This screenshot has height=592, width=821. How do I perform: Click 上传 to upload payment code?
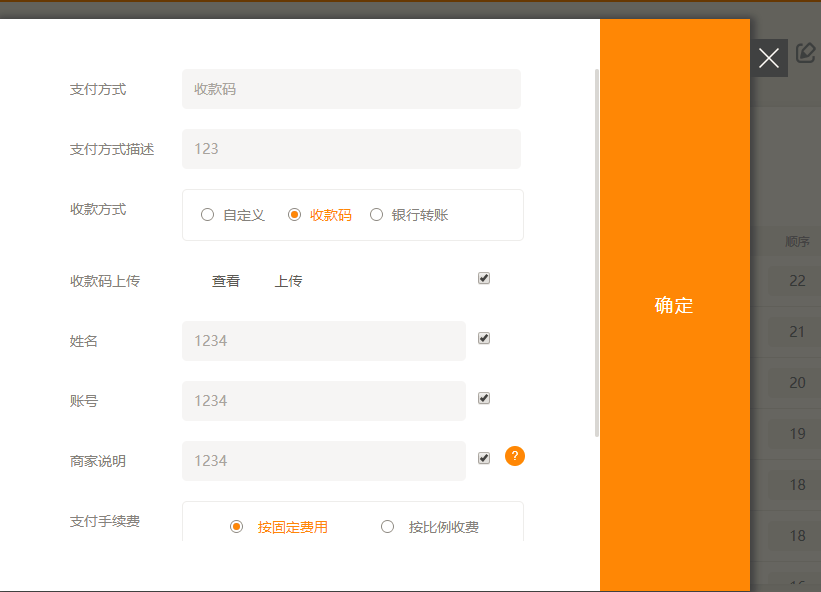tap(288, 281)
